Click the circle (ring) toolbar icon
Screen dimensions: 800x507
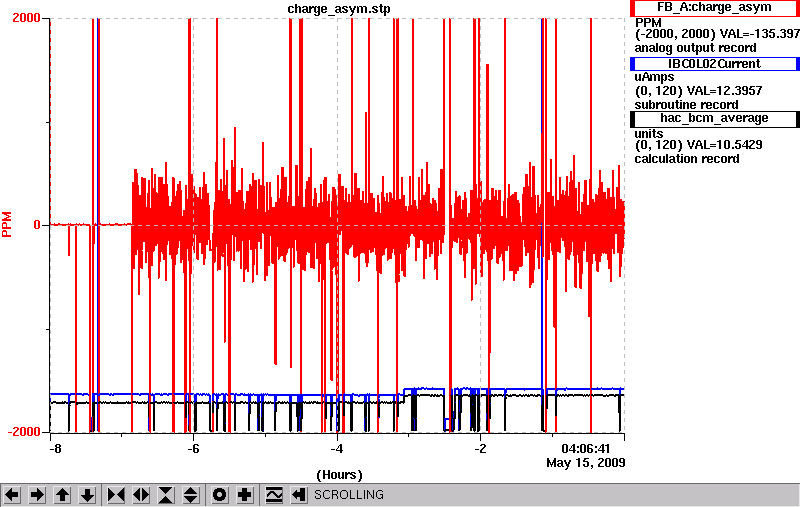tap(220, 495)
